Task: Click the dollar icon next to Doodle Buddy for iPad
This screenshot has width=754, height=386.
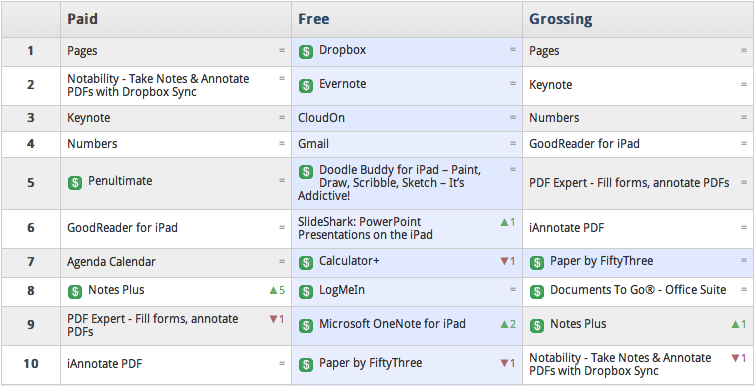Action: [306, 172]
